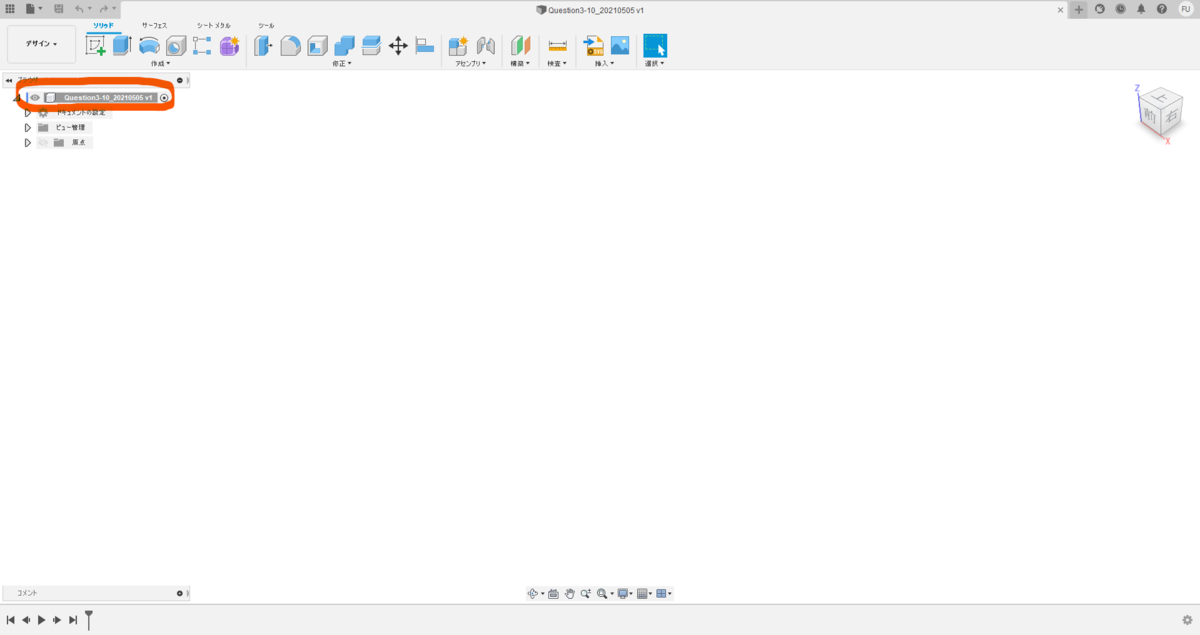Collapse the browser panel with double-arrow icon
1200x635 pixels.
point(9,80)
